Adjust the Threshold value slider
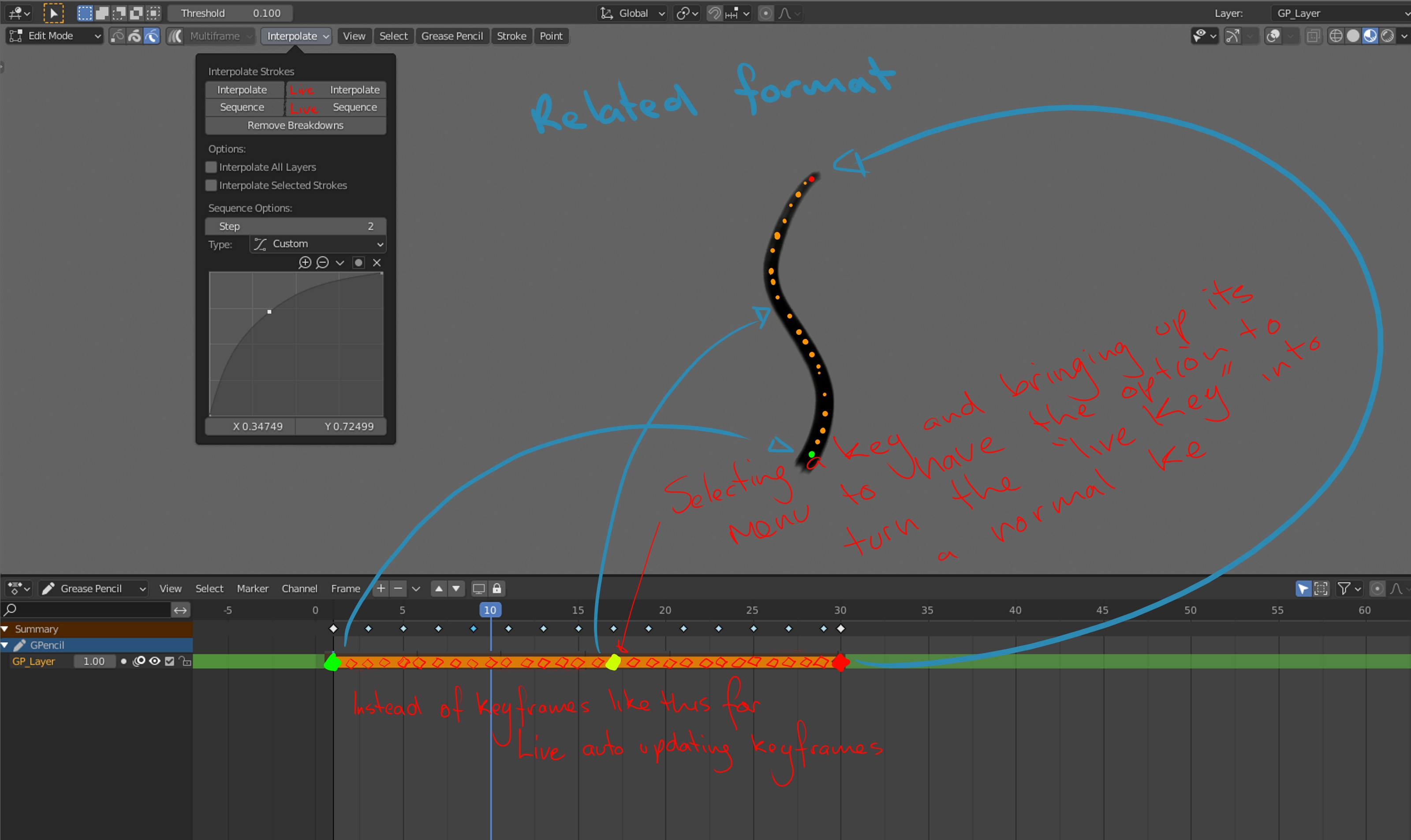Image resolution: width=1411 pixels, height=840 pixels. tap(230, 13)
